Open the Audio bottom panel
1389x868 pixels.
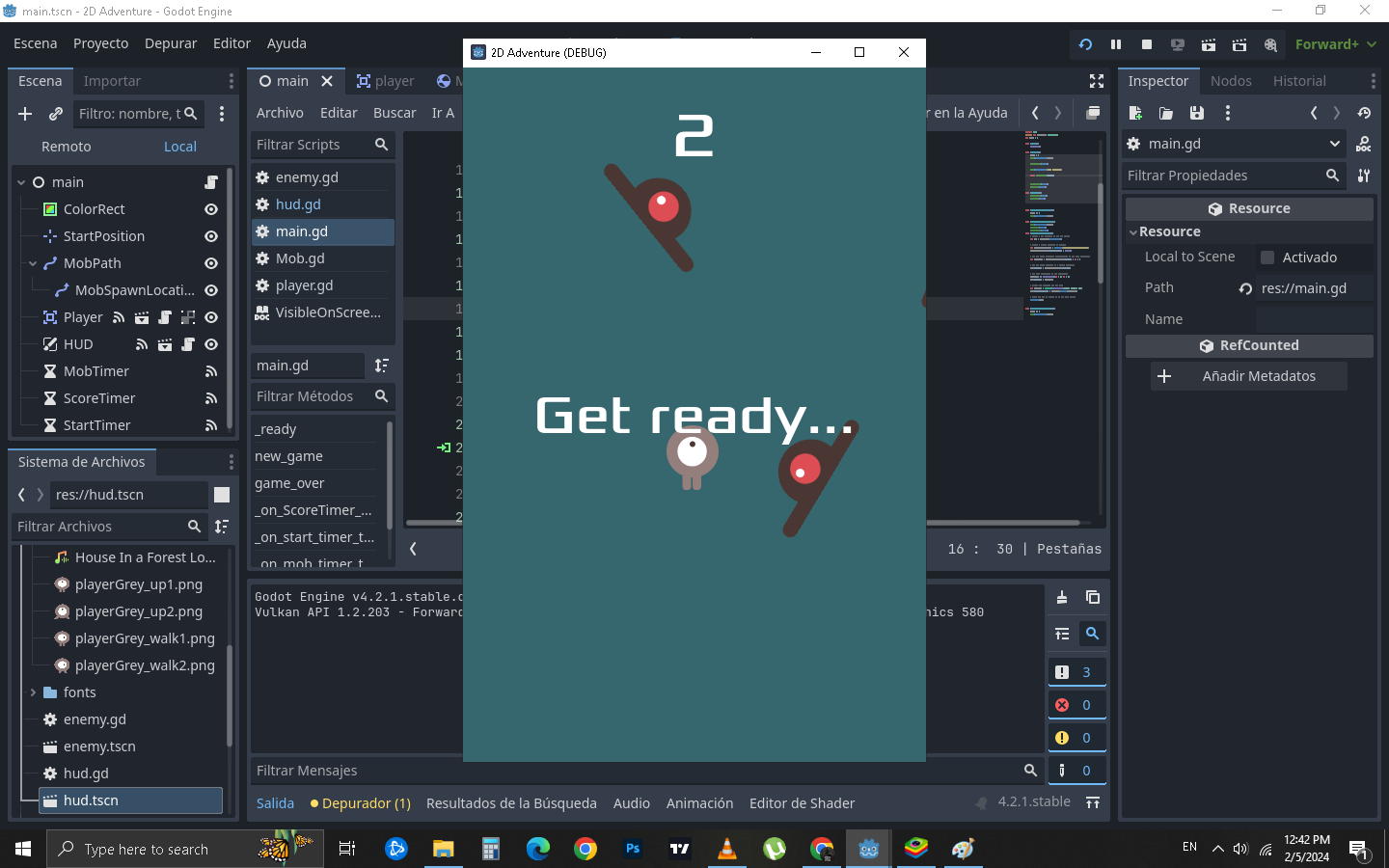pos(632,803)
